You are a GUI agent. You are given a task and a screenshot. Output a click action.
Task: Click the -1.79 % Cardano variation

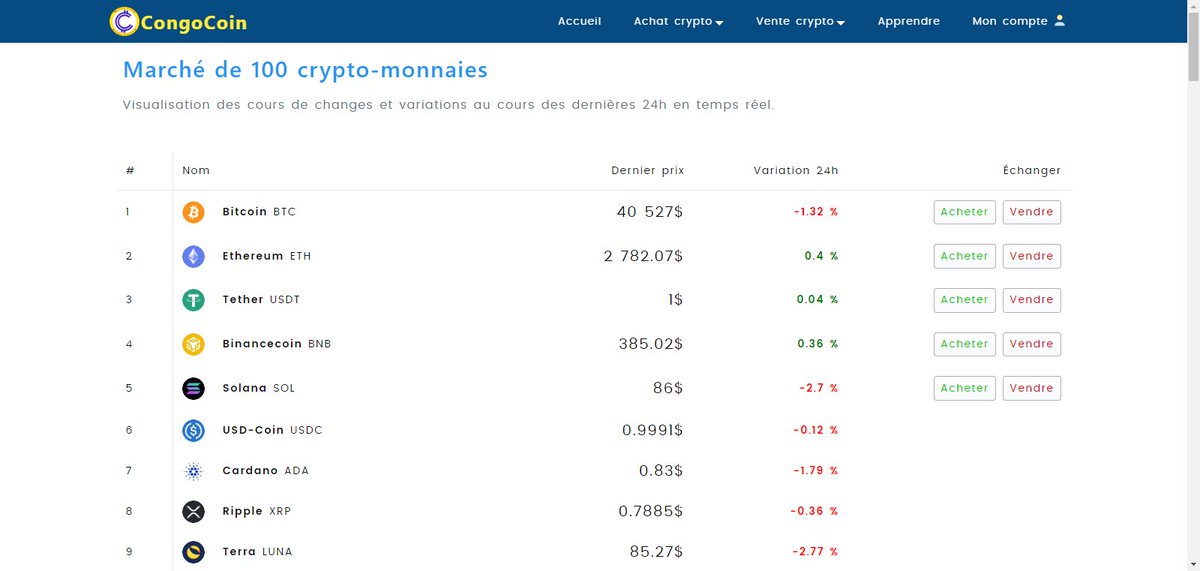point(816,471)
